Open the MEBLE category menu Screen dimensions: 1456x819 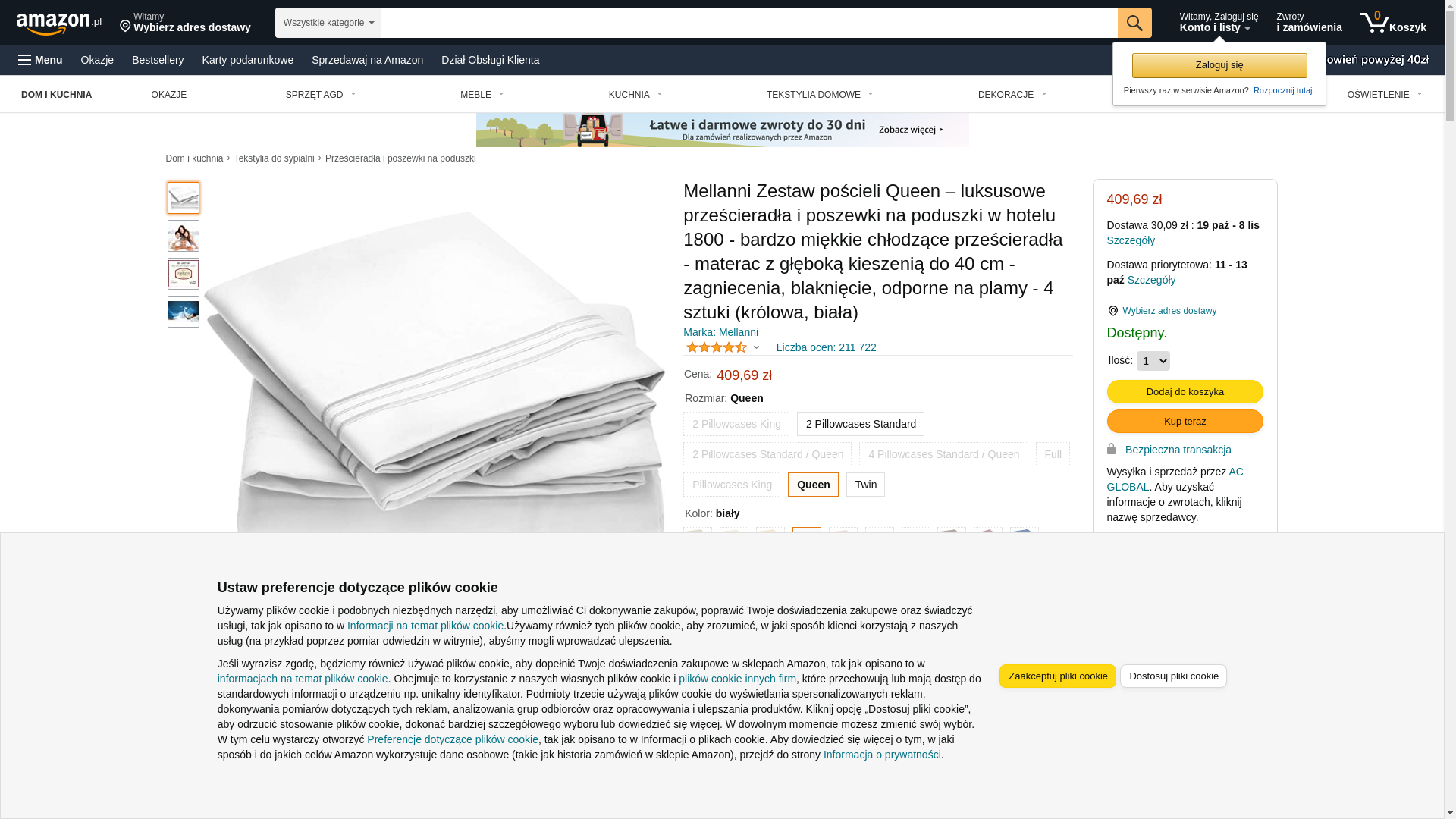pos(482,95)
